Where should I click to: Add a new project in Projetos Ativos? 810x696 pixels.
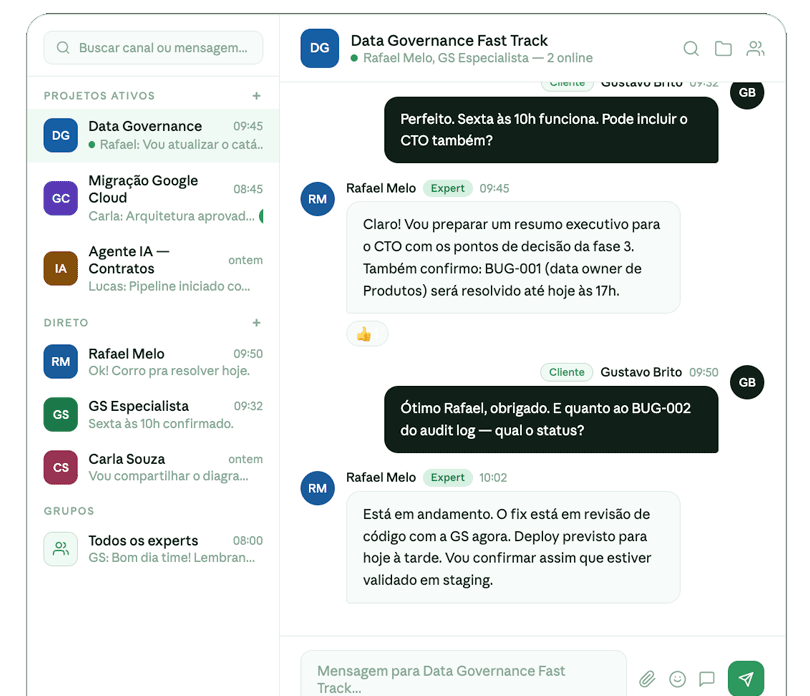(x=256, y=96)
